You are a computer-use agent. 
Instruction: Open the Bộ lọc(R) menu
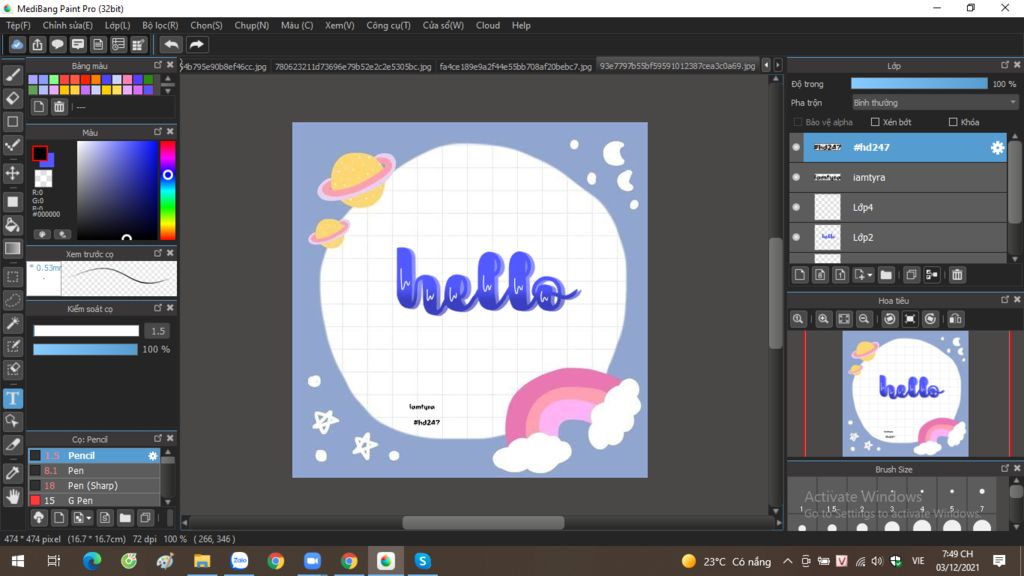(x=160, y=25)
